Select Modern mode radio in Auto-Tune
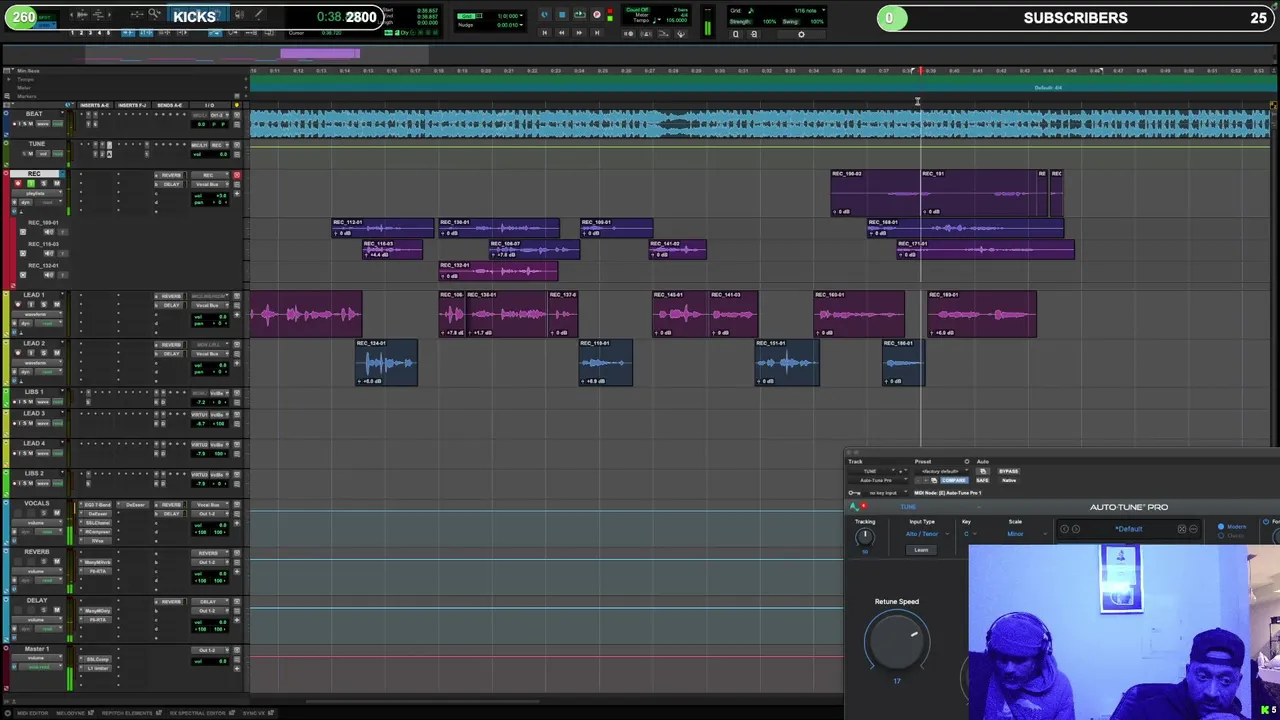 click(x=1221, y=527)
